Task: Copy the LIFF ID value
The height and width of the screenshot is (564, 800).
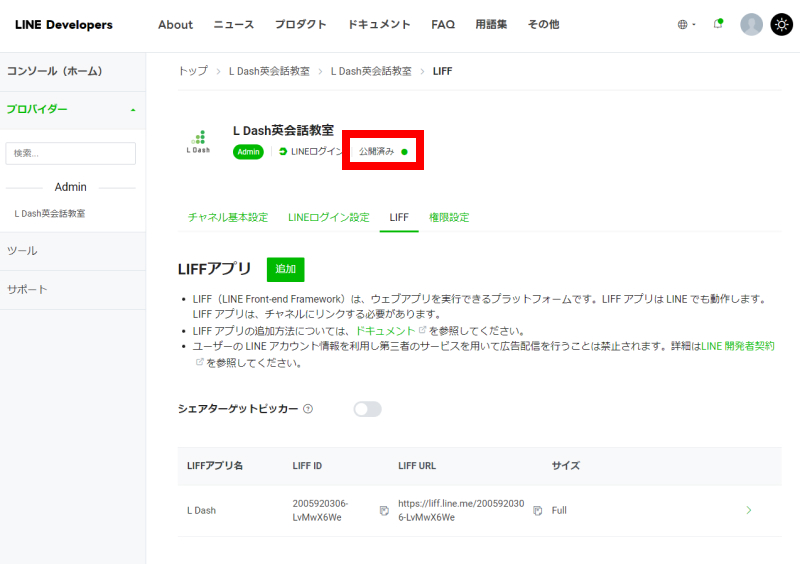Action: pos(384,510)
